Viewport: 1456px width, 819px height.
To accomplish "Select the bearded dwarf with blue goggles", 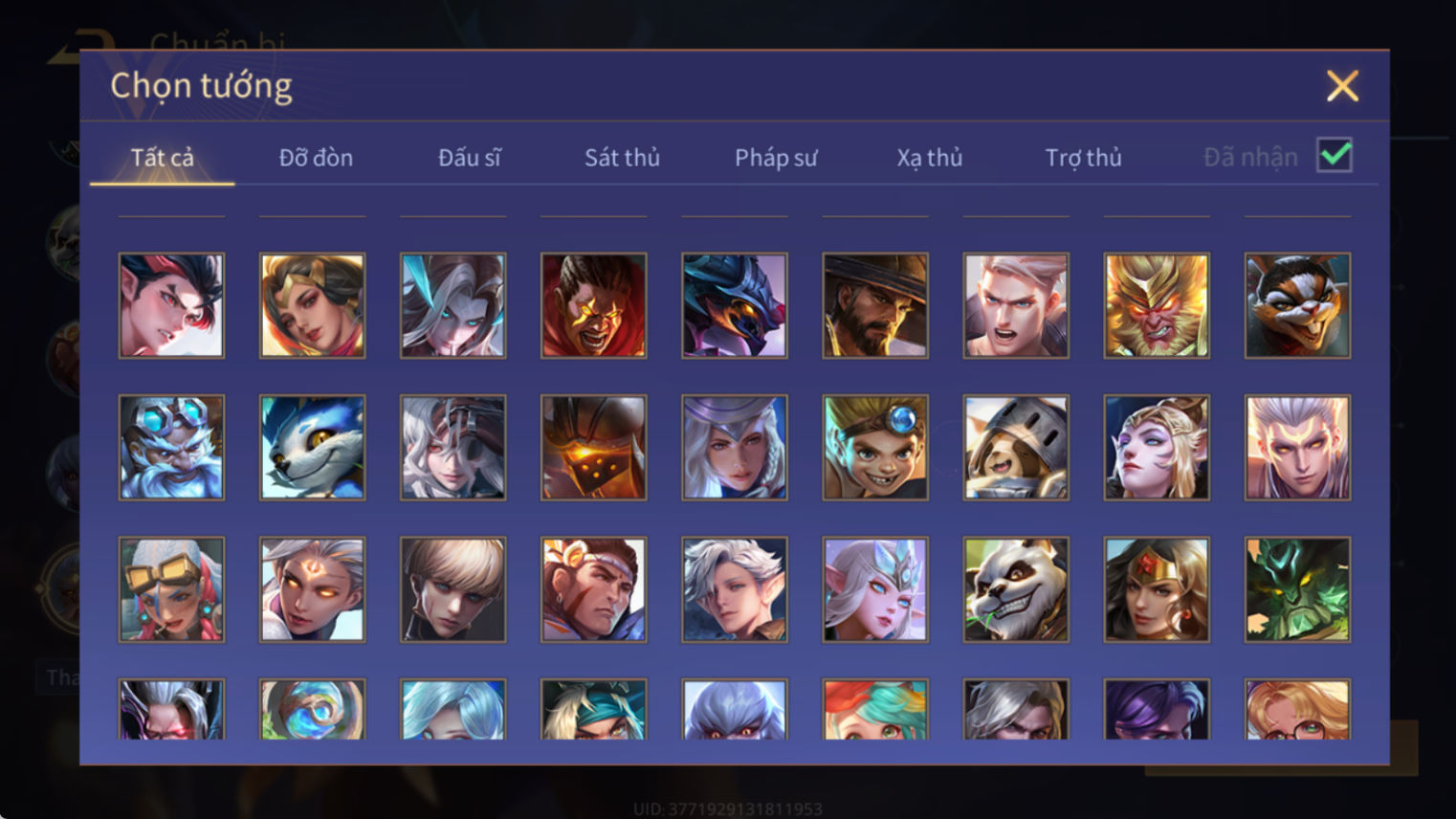I will coord(171,447).
